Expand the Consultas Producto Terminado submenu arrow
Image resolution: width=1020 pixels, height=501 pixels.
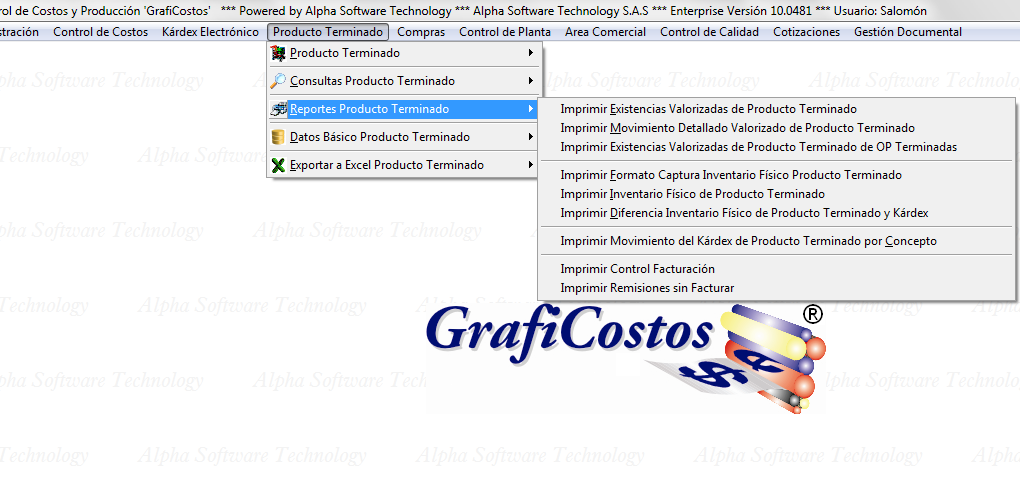click(530, 81)
